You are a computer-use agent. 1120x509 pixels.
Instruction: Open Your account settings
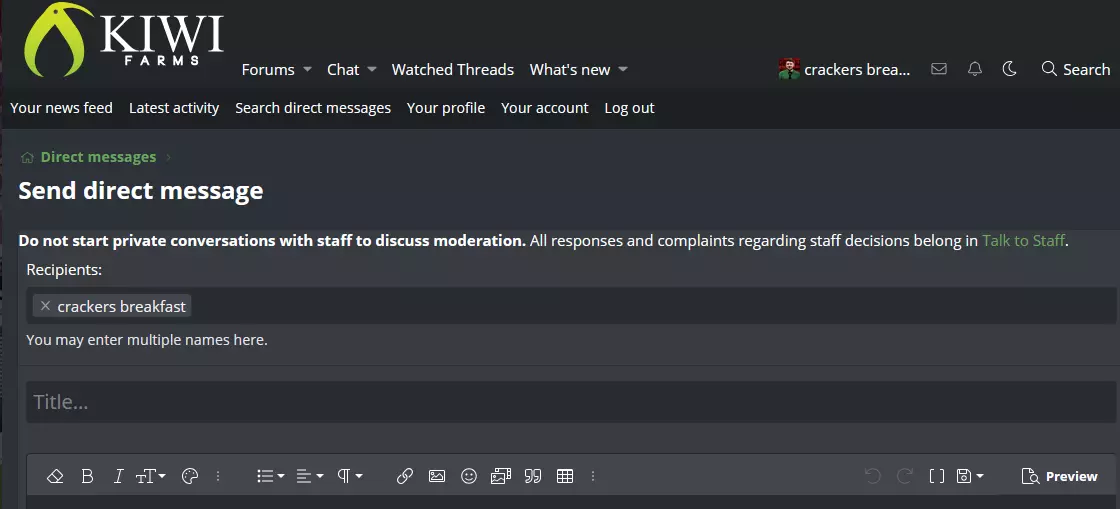coord(545,108)
